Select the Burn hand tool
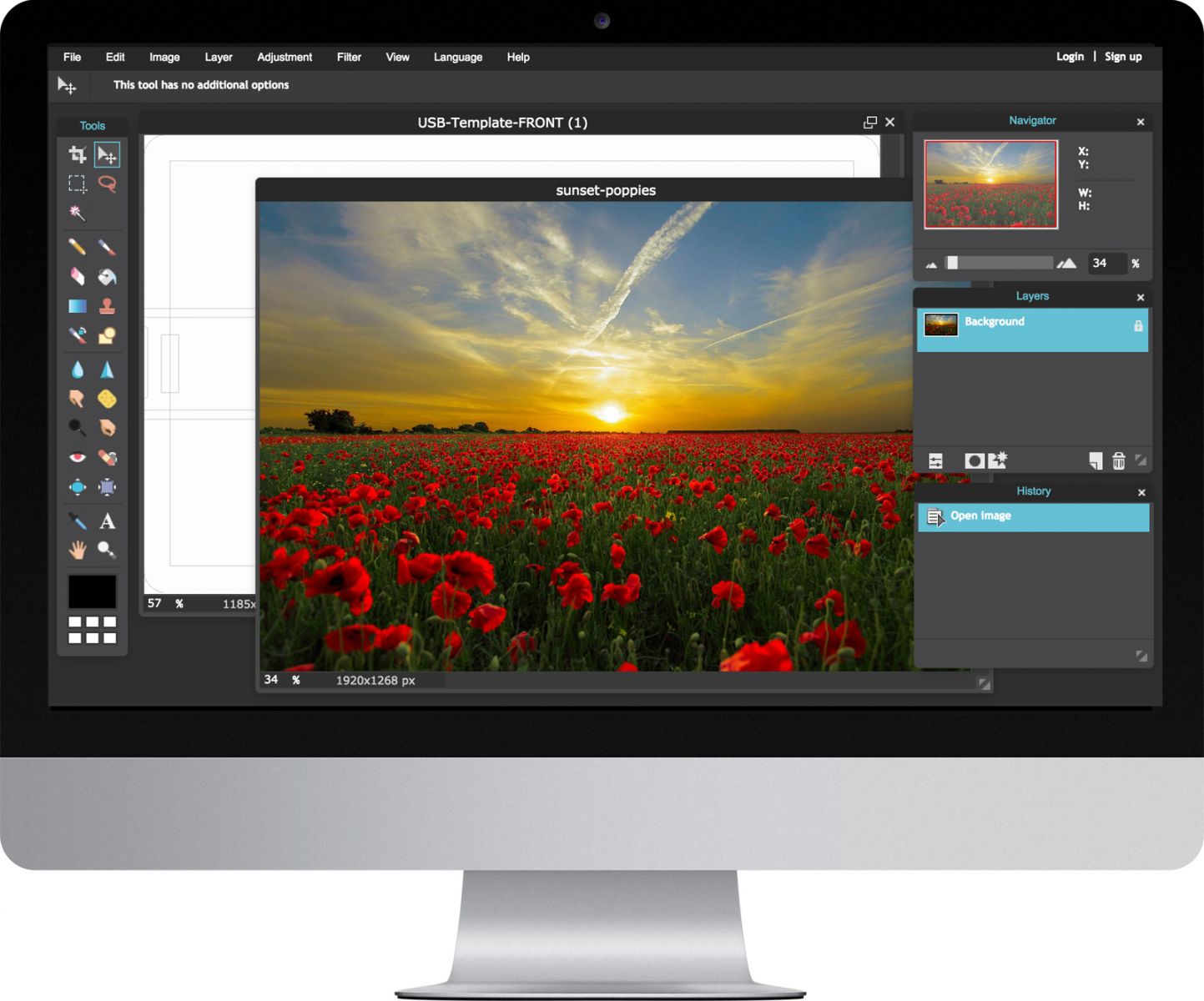The height and width of the screenshot is (1001, 1204). click(x=107, y=428)
